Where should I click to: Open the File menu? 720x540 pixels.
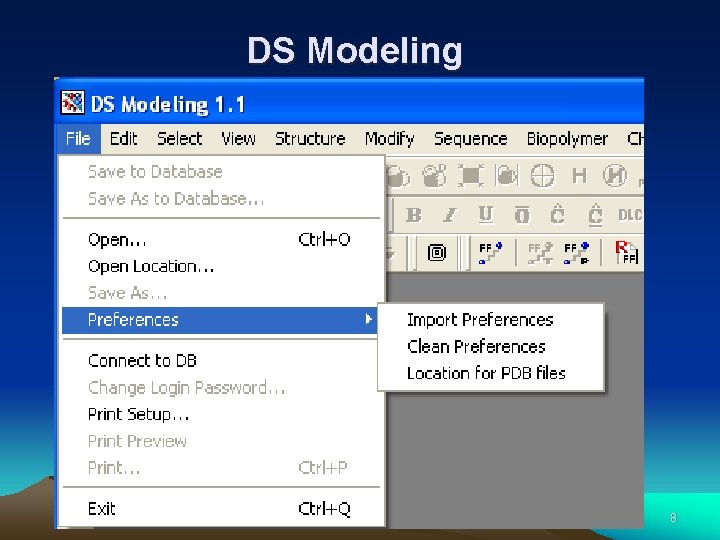pos(78,139)
